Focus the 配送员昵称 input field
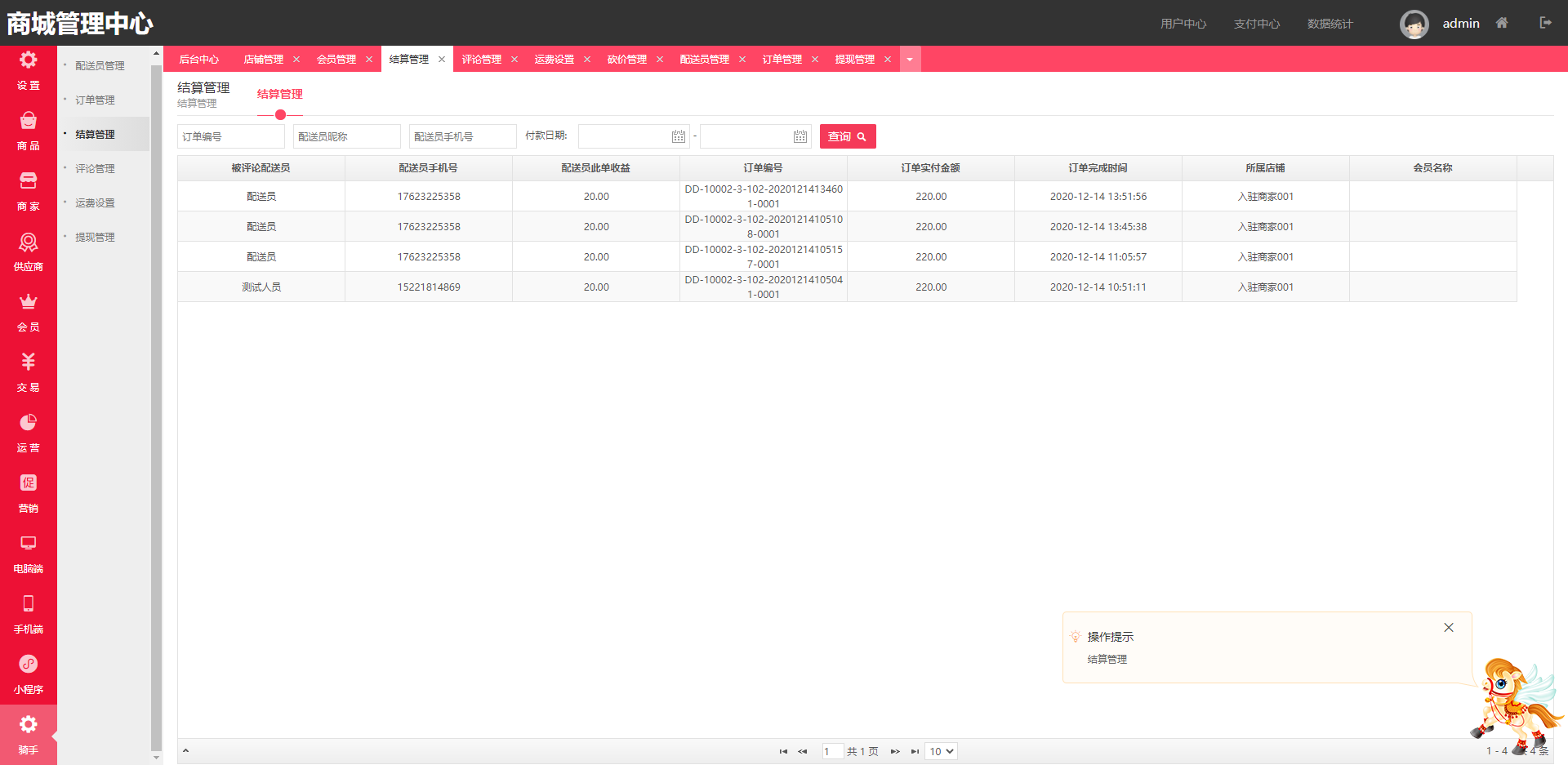Image resolution: width=1568 pixels, height=765 pixels. (347, 136)
